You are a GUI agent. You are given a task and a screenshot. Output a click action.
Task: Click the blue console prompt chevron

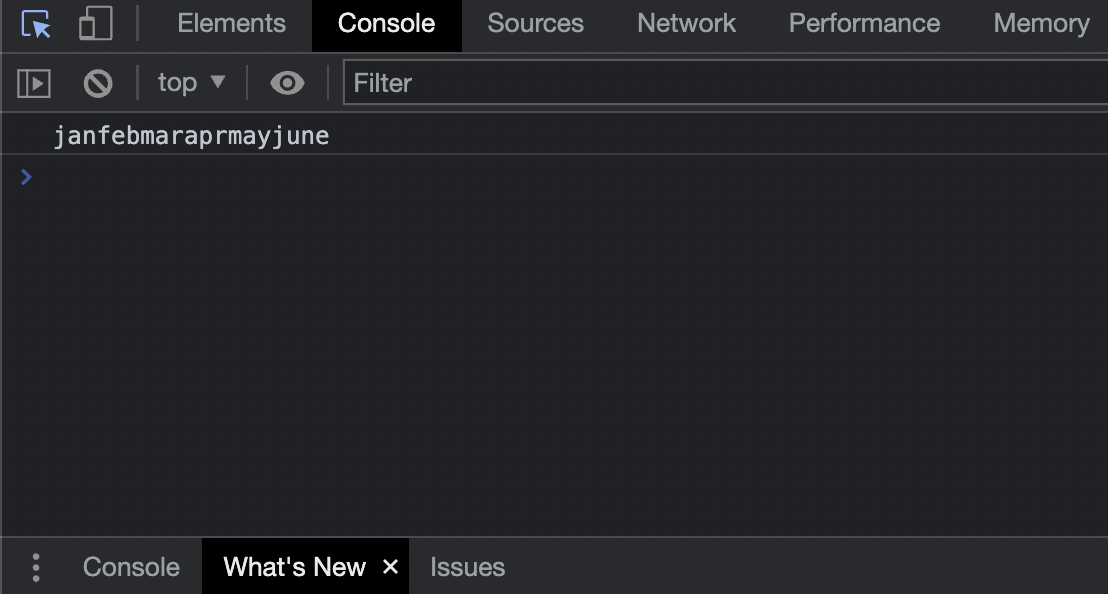click(26, 177)
